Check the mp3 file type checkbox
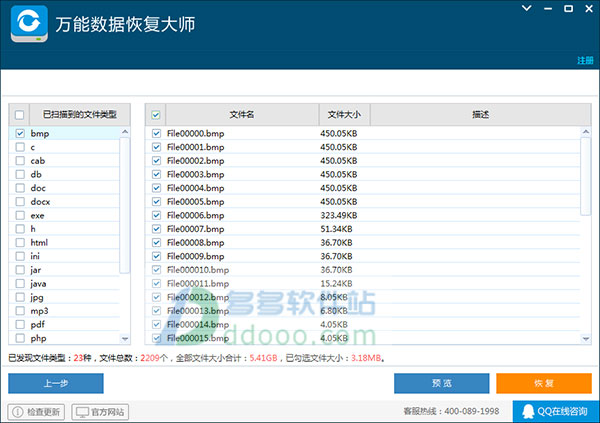Viewport: 600px width, 423px height. point(20,311)
